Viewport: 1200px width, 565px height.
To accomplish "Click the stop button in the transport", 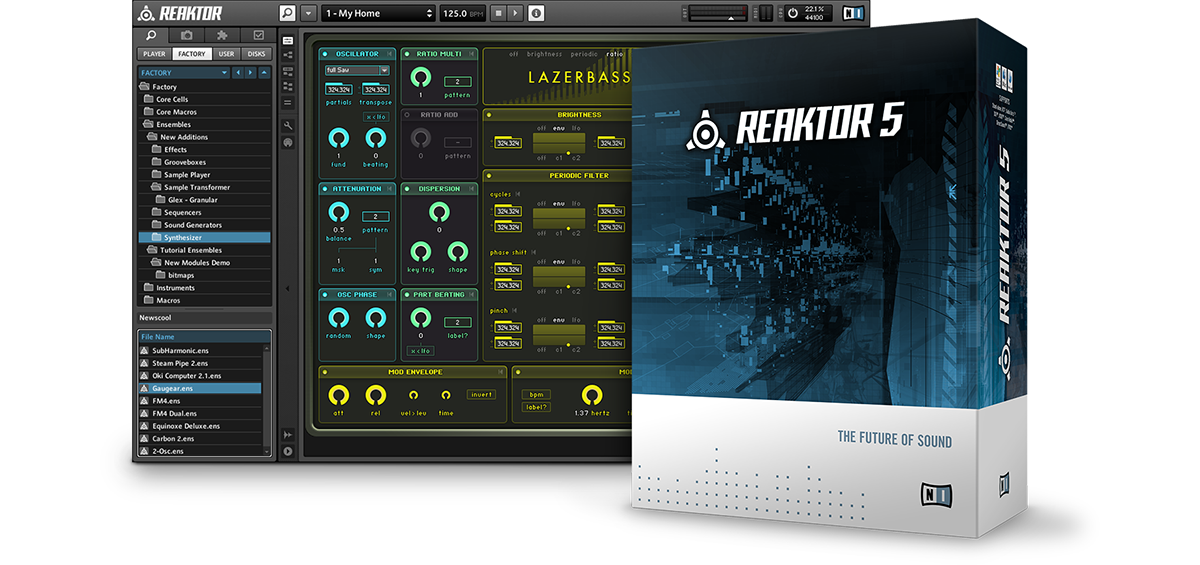I will tap(497, 13).
